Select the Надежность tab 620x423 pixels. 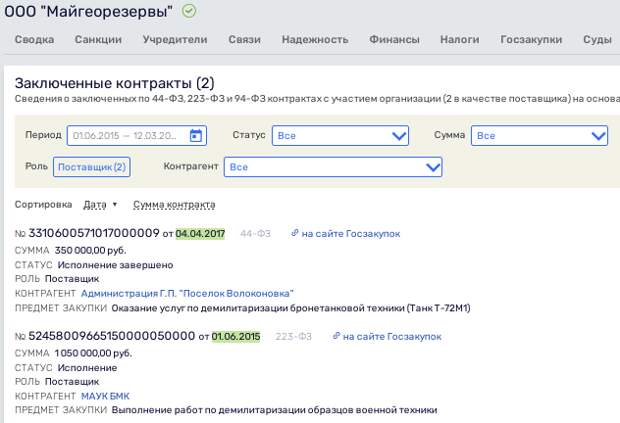point(315,40)
